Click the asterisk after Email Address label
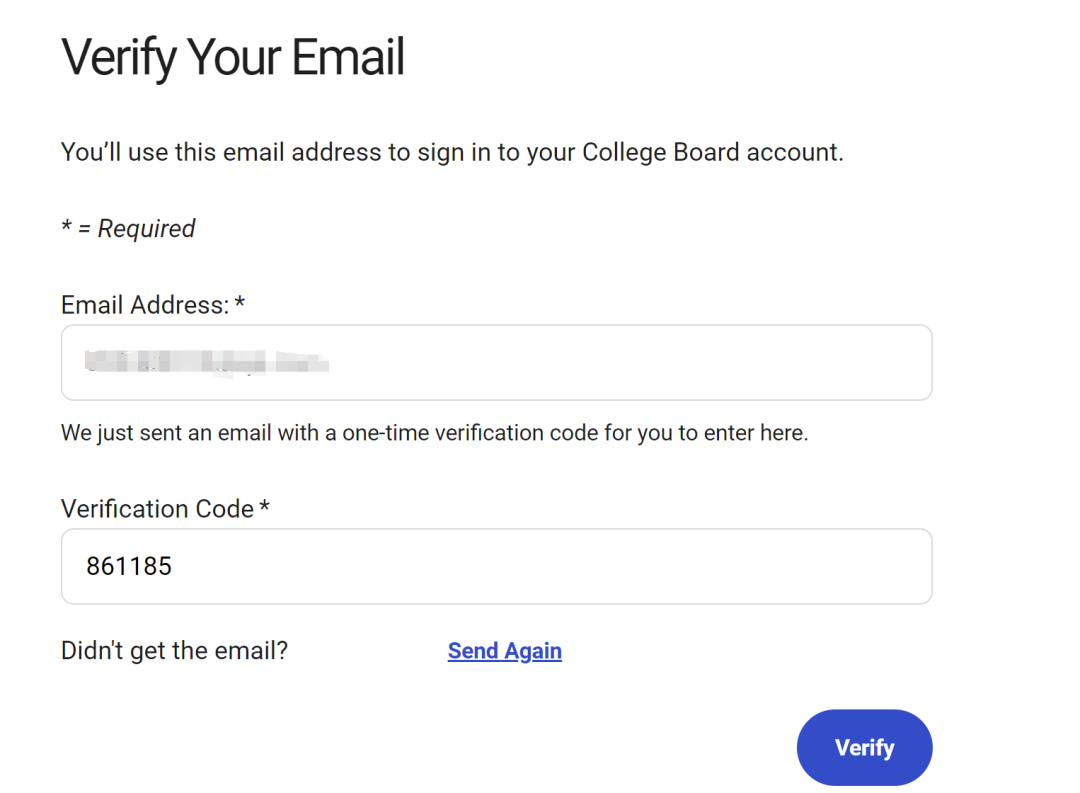Image resolution: width=1080 pixels, height=793 pixels. click(240, 303)
